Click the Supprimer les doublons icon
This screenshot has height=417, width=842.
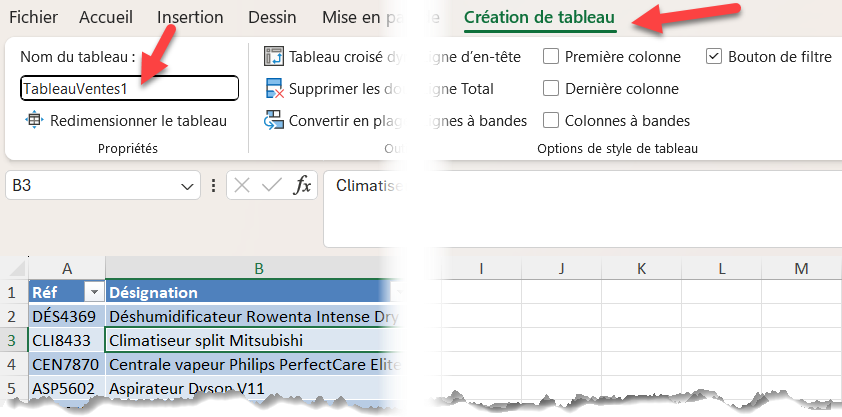tap(273, 89)
